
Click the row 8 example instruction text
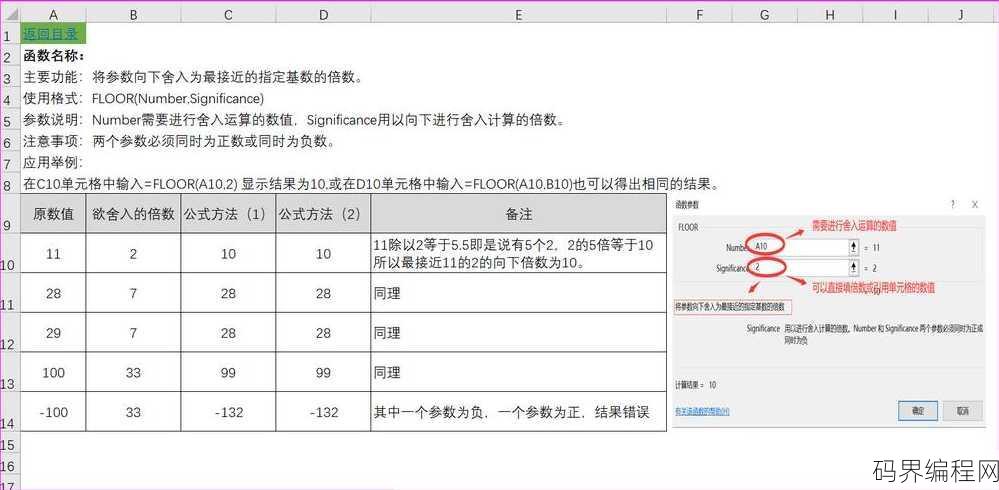372,185
